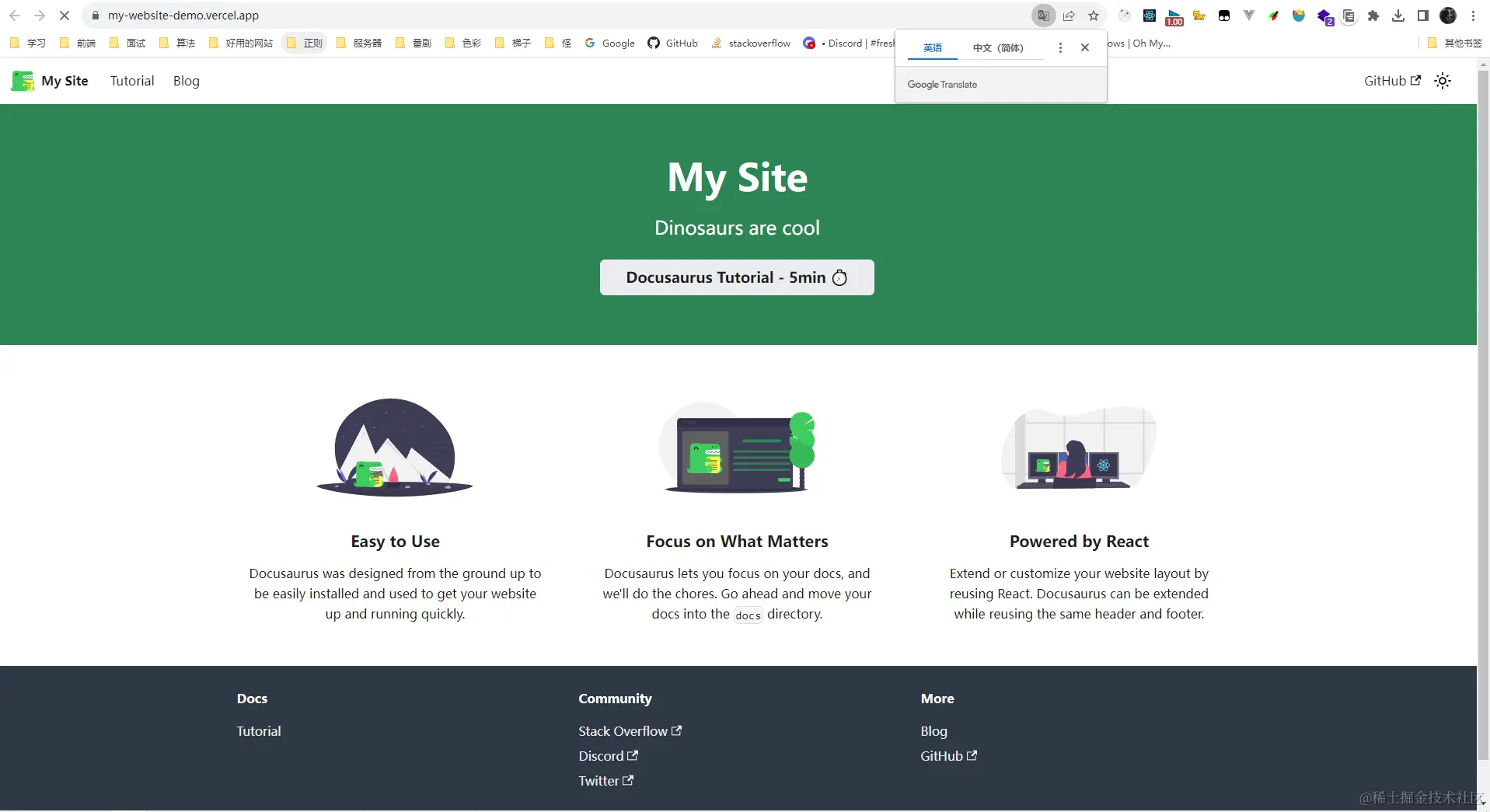This screenshot has width=1490, height=812.
Task: Open the browser downloads icon
Action: coord(1398,16)
